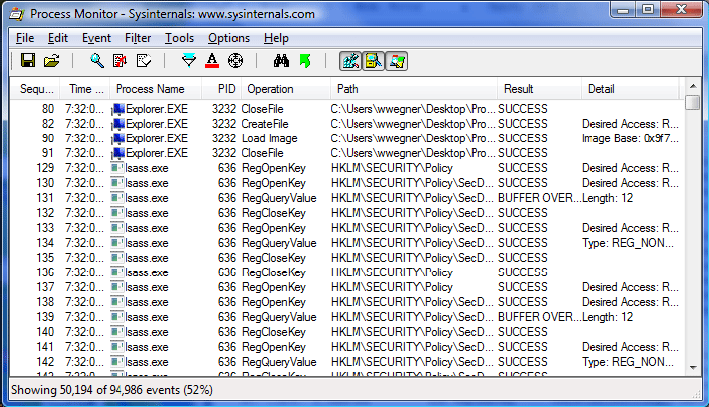Toggle the Capture magnifier icon
The image size is (709, 407).
pos(96,60)
